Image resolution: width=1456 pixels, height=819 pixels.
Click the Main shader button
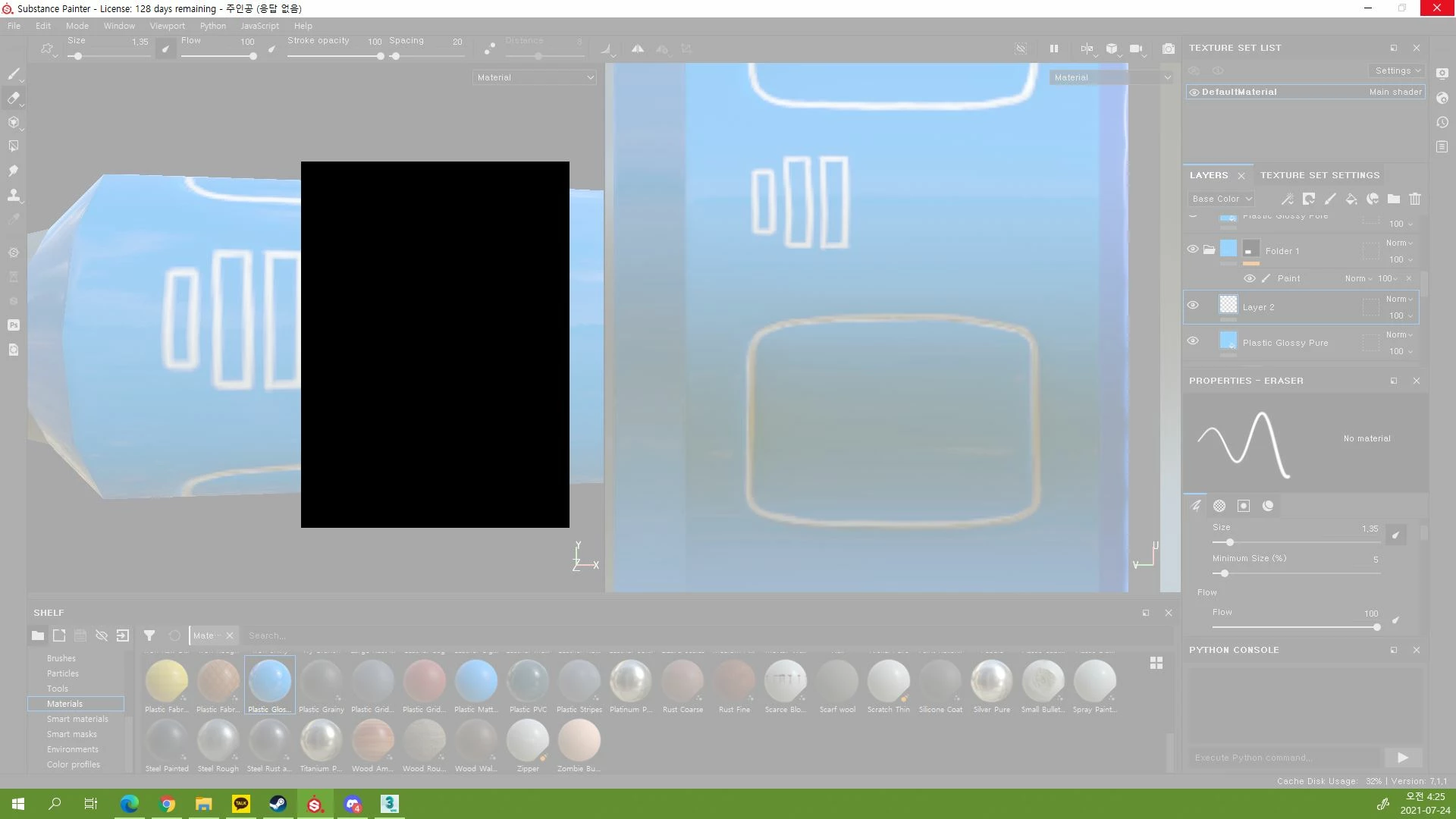point(1395,92)
